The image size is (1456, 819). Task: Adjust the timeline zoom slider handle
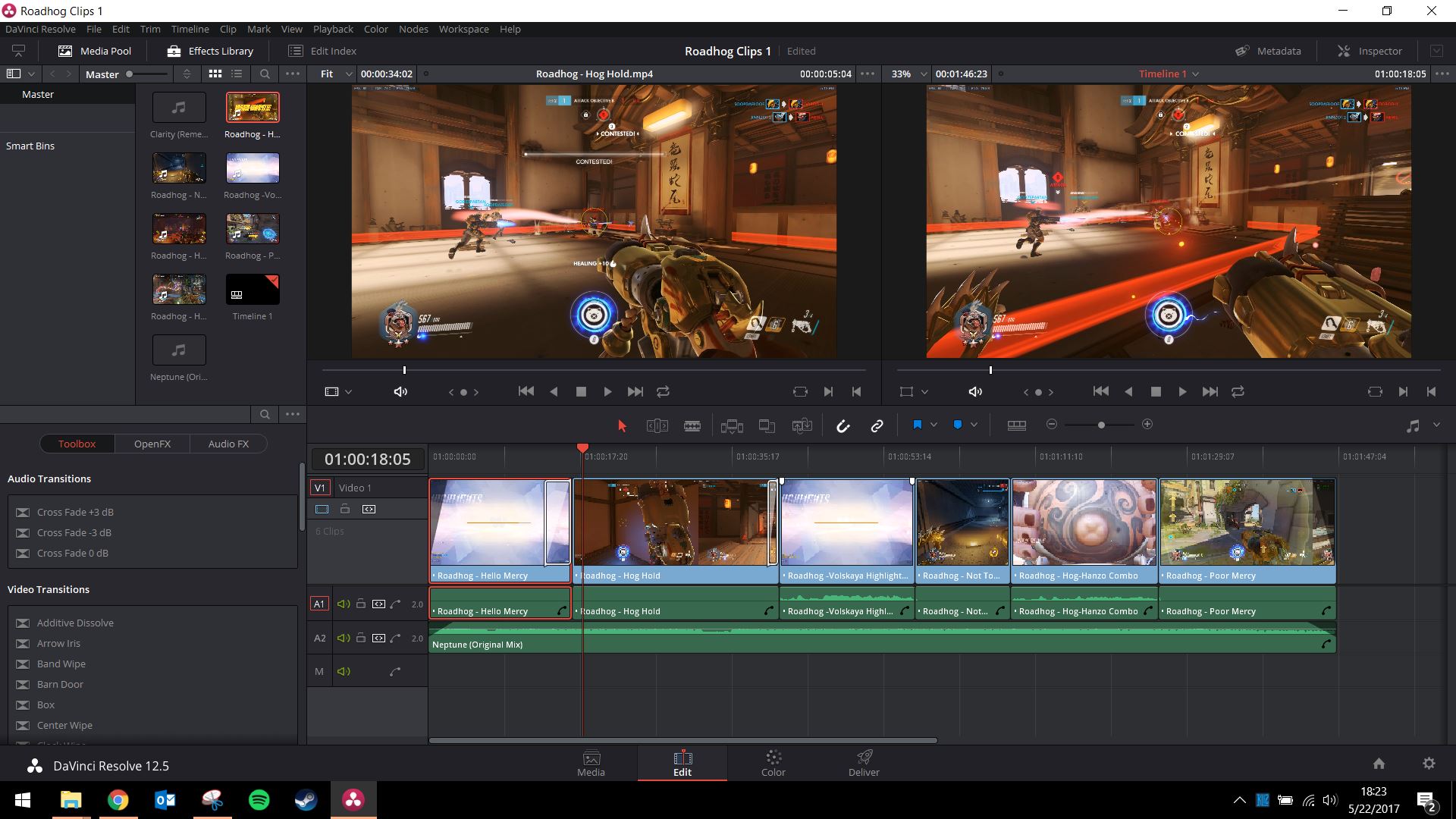click(x=1101, y=425)
